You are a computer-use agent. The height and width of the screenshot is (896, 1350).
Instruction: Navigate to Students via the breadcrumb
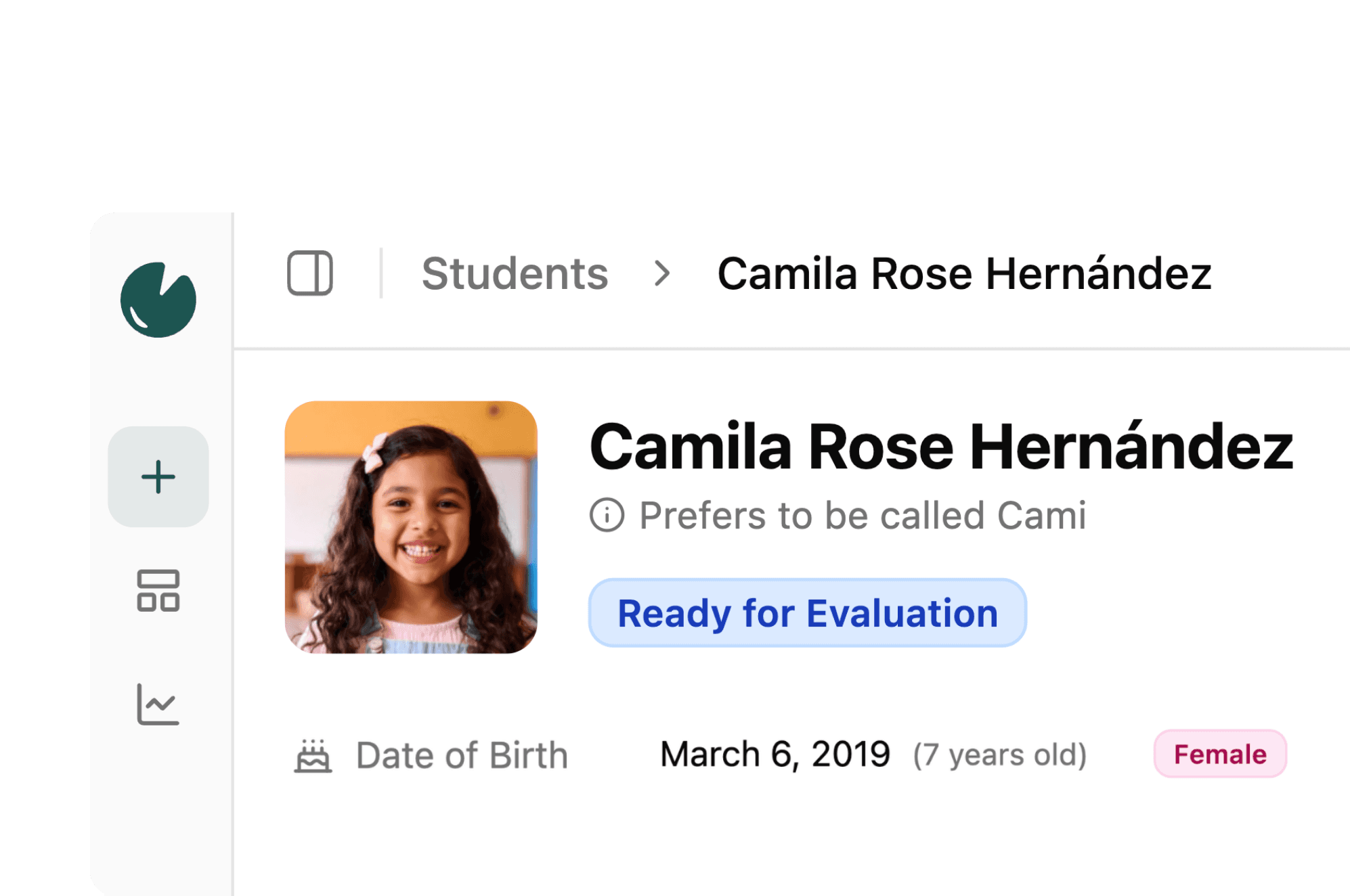515,273
